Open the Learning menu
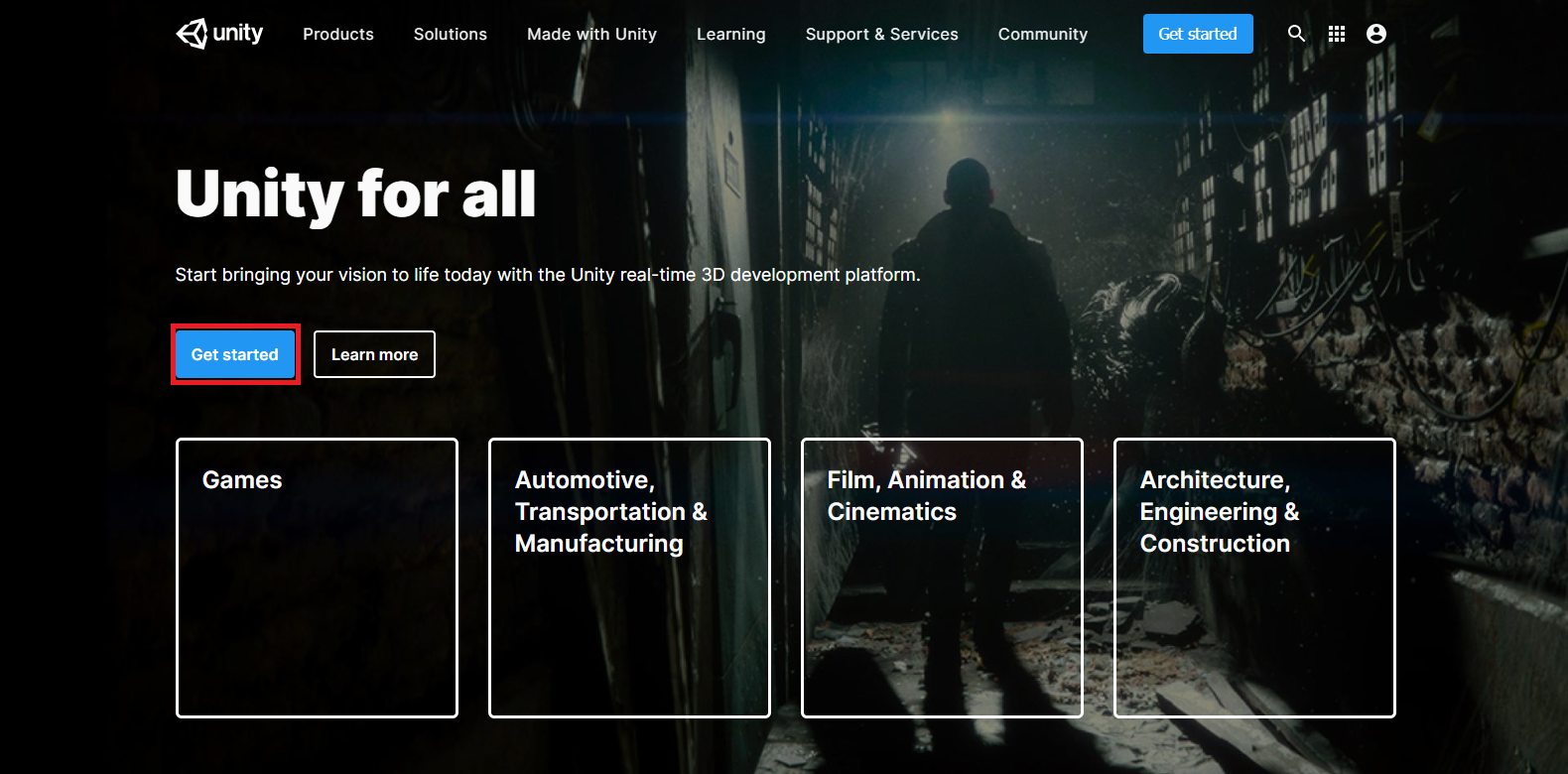Screen dimensions: 1568x774 pyautogui.click(x=731, y=34)
